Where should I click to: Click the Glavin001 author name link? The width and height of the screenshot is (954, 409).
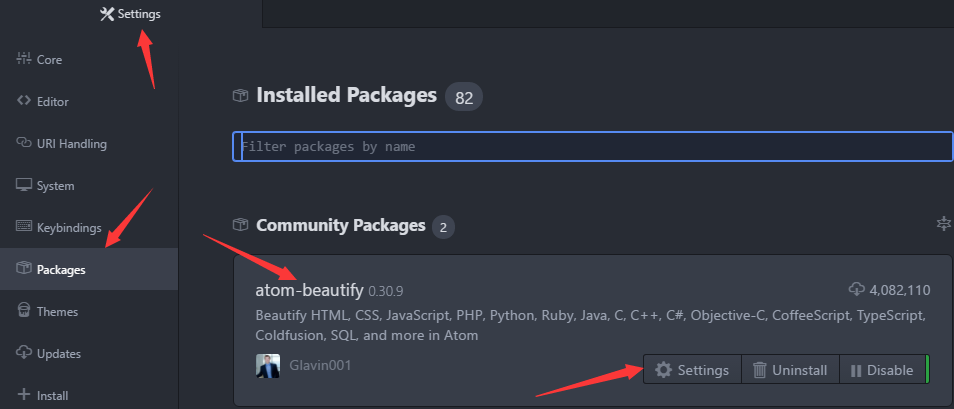[x=320, y=365]
